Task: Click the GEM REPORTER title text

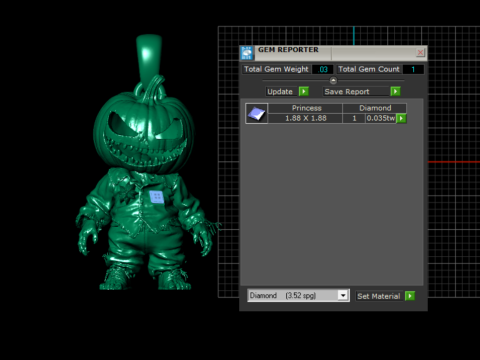Action: [288, 50]
